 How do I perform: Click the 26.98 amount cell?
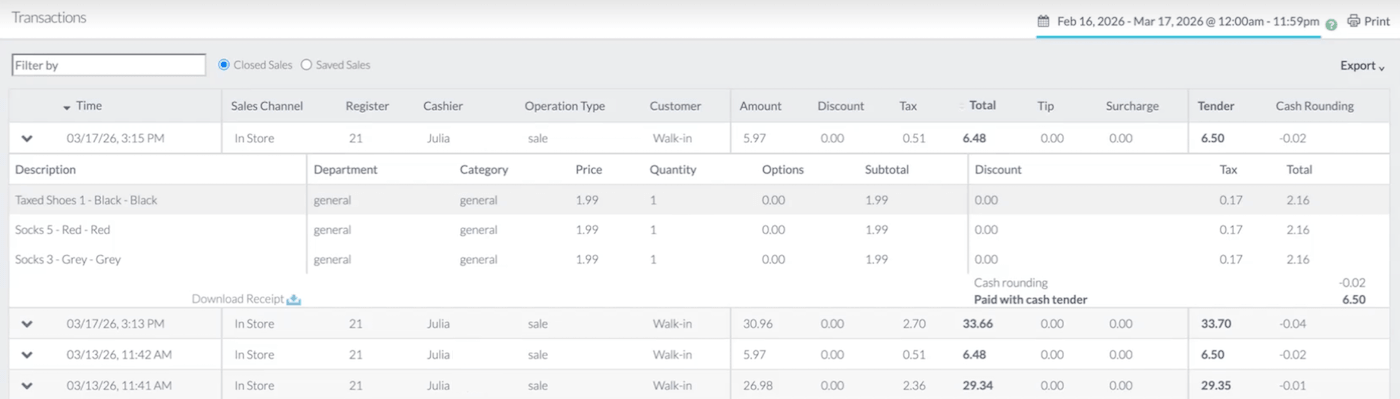(x=758, y=386)
